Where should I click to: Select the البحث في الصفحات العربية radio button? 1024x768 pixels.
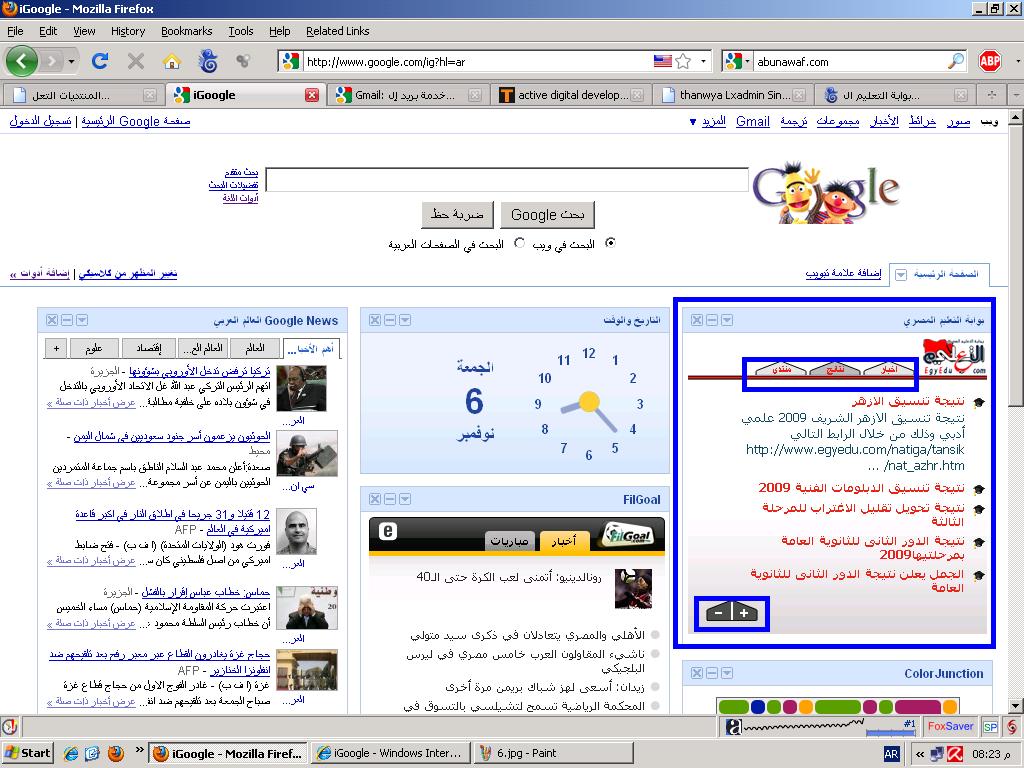[x=519, y=243]
